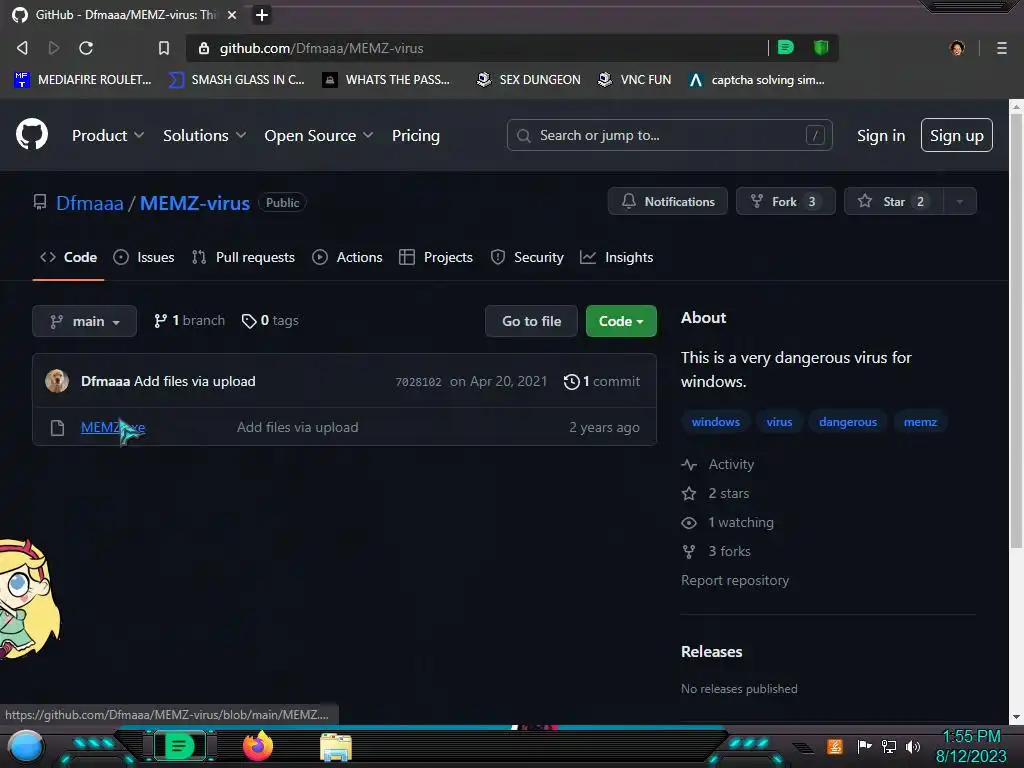Click the dangerous topic tag
This screenshot has width=1024, height=768.
click(848, 422)
